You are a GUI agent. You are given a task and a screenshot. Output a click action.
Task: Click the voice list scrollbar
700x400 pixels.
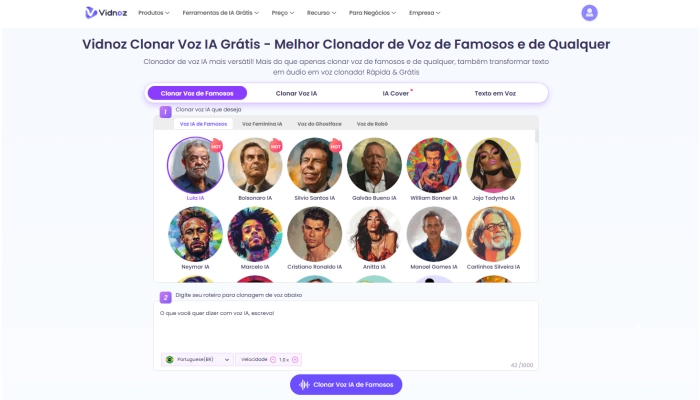[536, 136]
